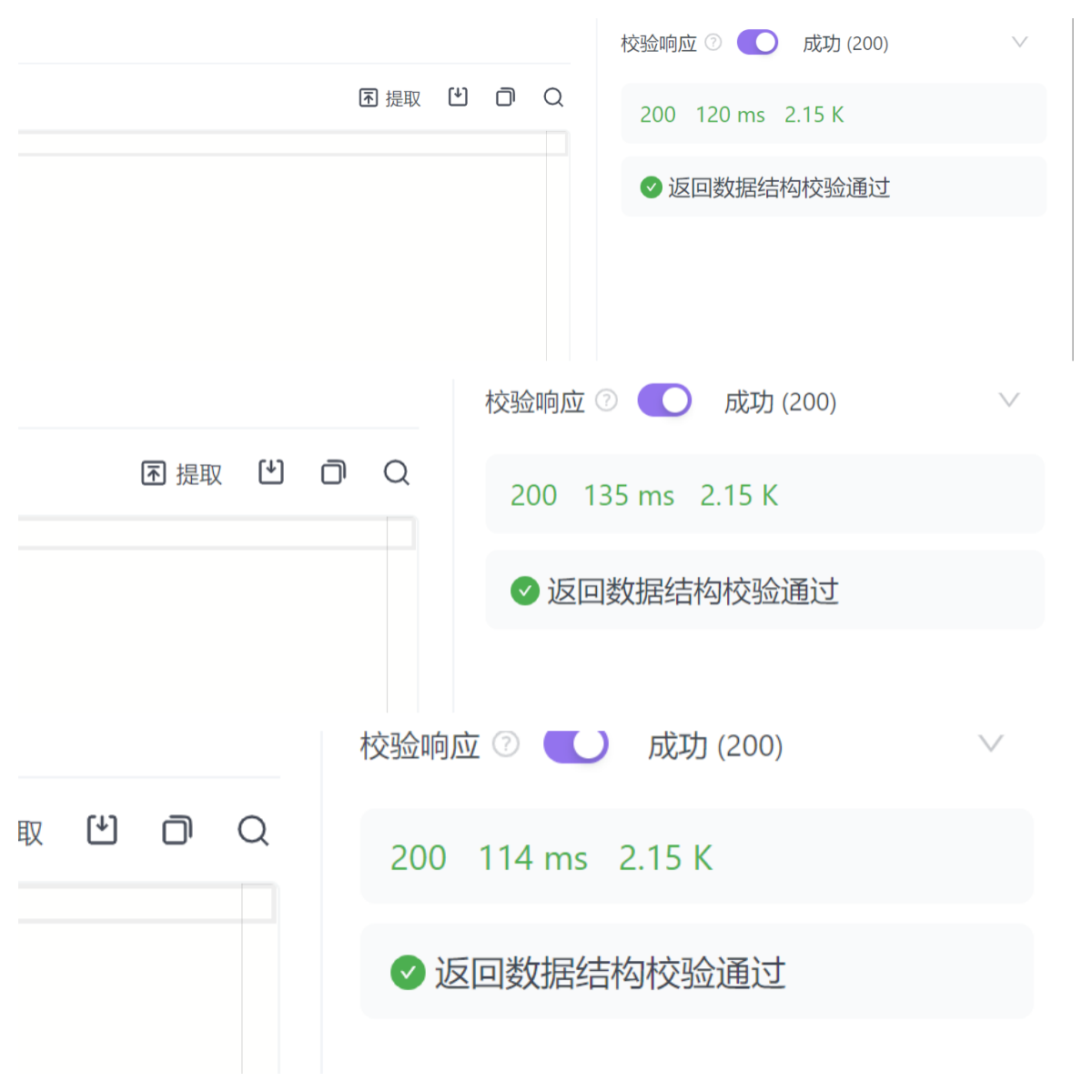1092x1092 pixels.
Task: Click help icon beside 校验响应 in 120 ms panel
Action: tap(713, 42)
